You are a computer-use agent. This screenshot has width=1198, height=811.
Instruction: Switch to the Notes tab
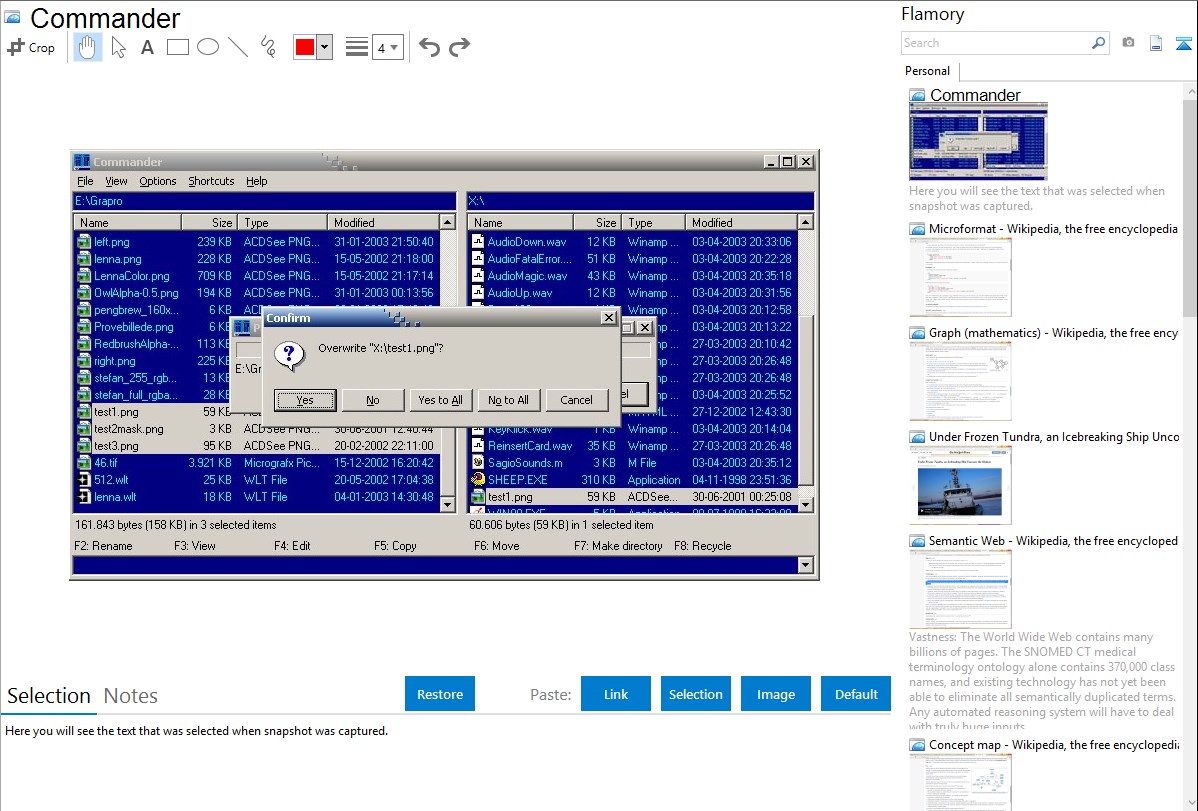point(131,696)
